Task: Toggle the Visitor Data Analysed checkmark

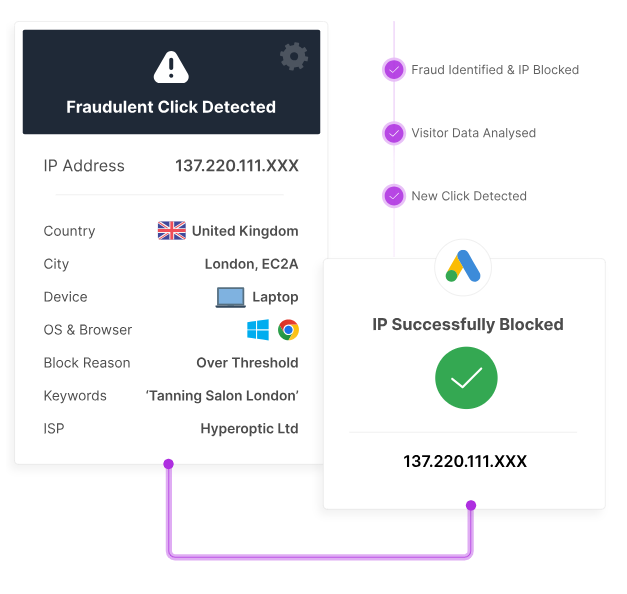Action: (394, 133)
